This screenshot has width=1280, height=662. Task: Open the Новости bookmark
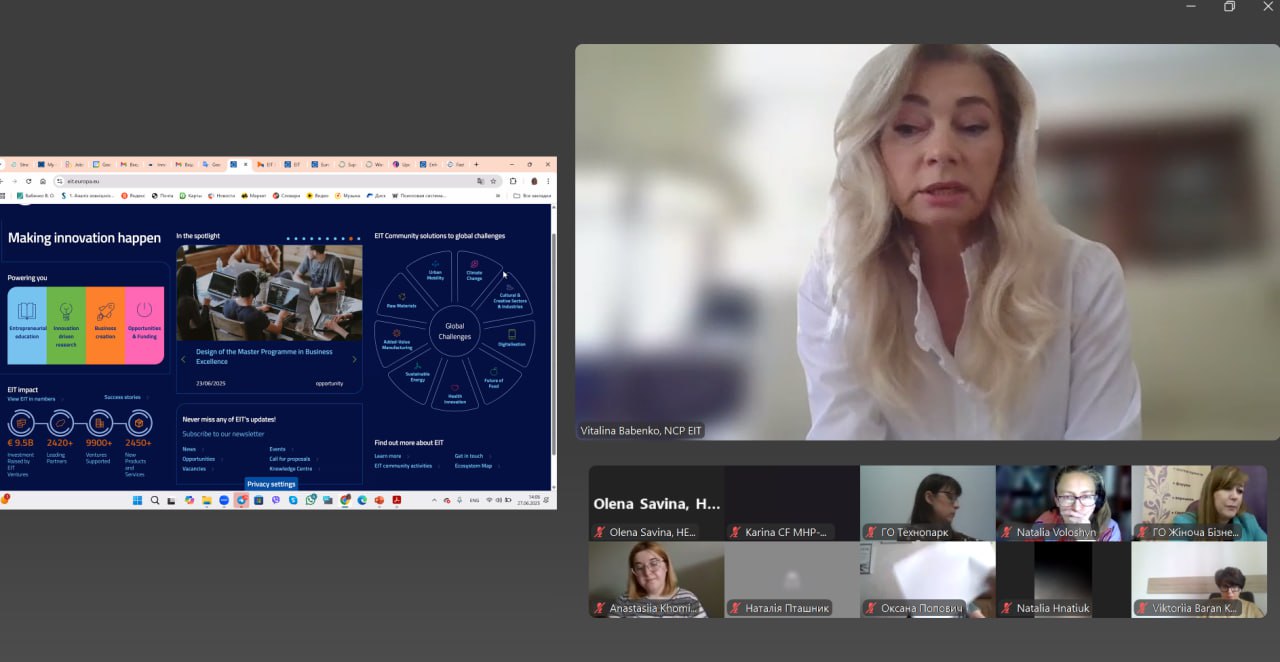pyautogui.click(x=221, y=195)
